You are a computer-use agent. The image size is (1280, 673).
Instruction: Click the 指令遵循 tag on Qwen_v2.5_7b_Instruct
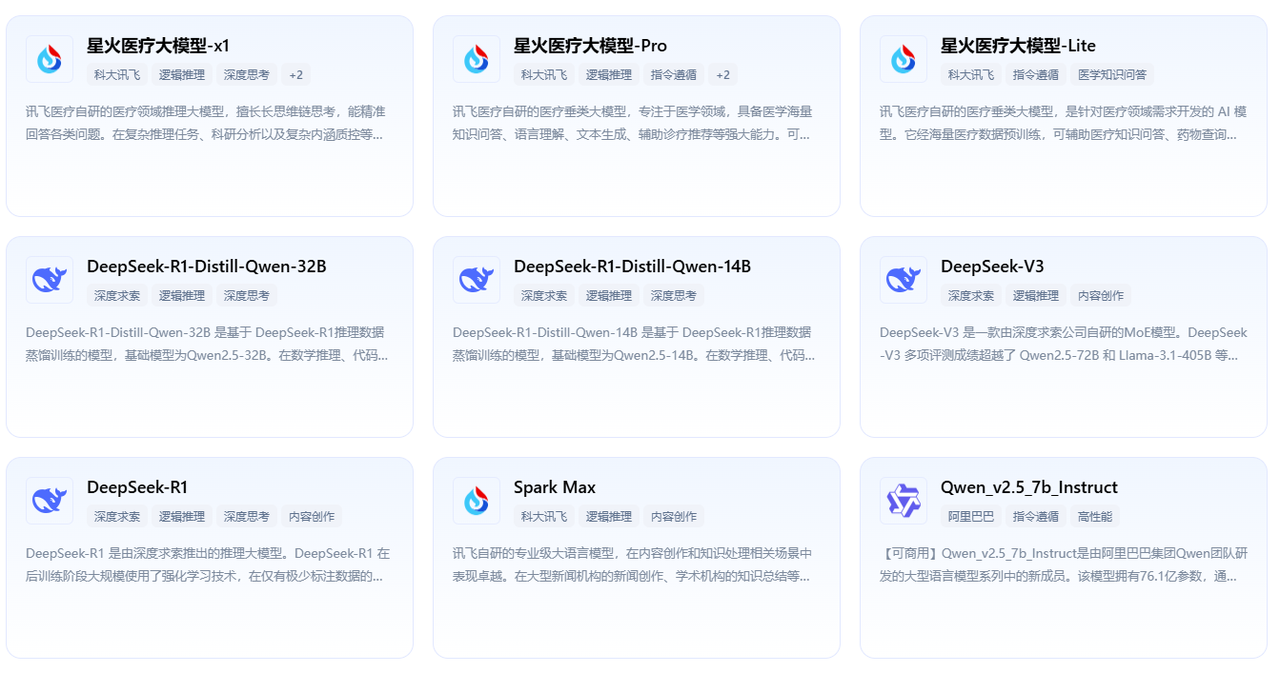1036,517
